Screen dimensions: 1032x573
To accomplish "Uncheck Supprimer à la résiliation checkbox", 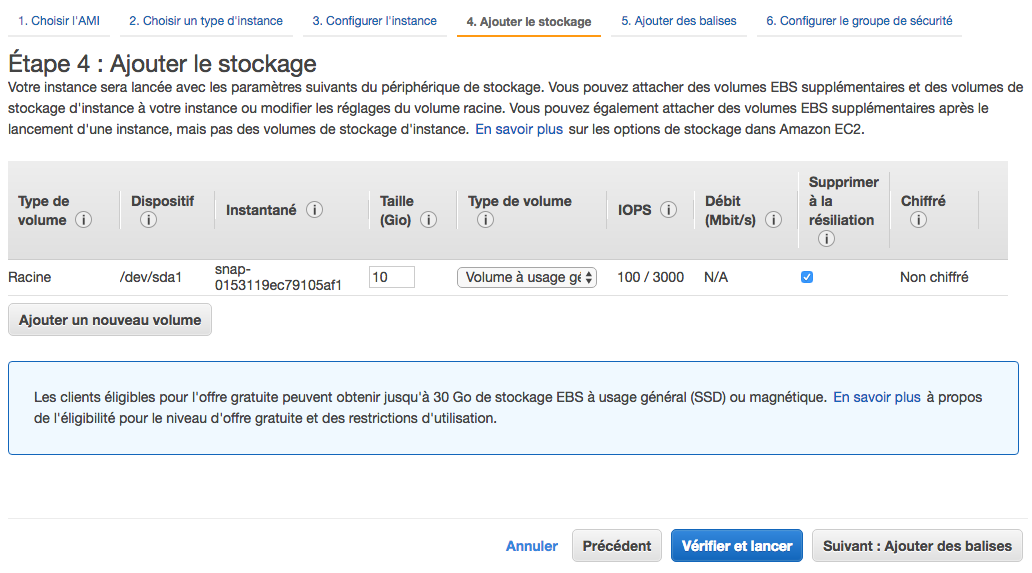I will (x=807, y=277).
